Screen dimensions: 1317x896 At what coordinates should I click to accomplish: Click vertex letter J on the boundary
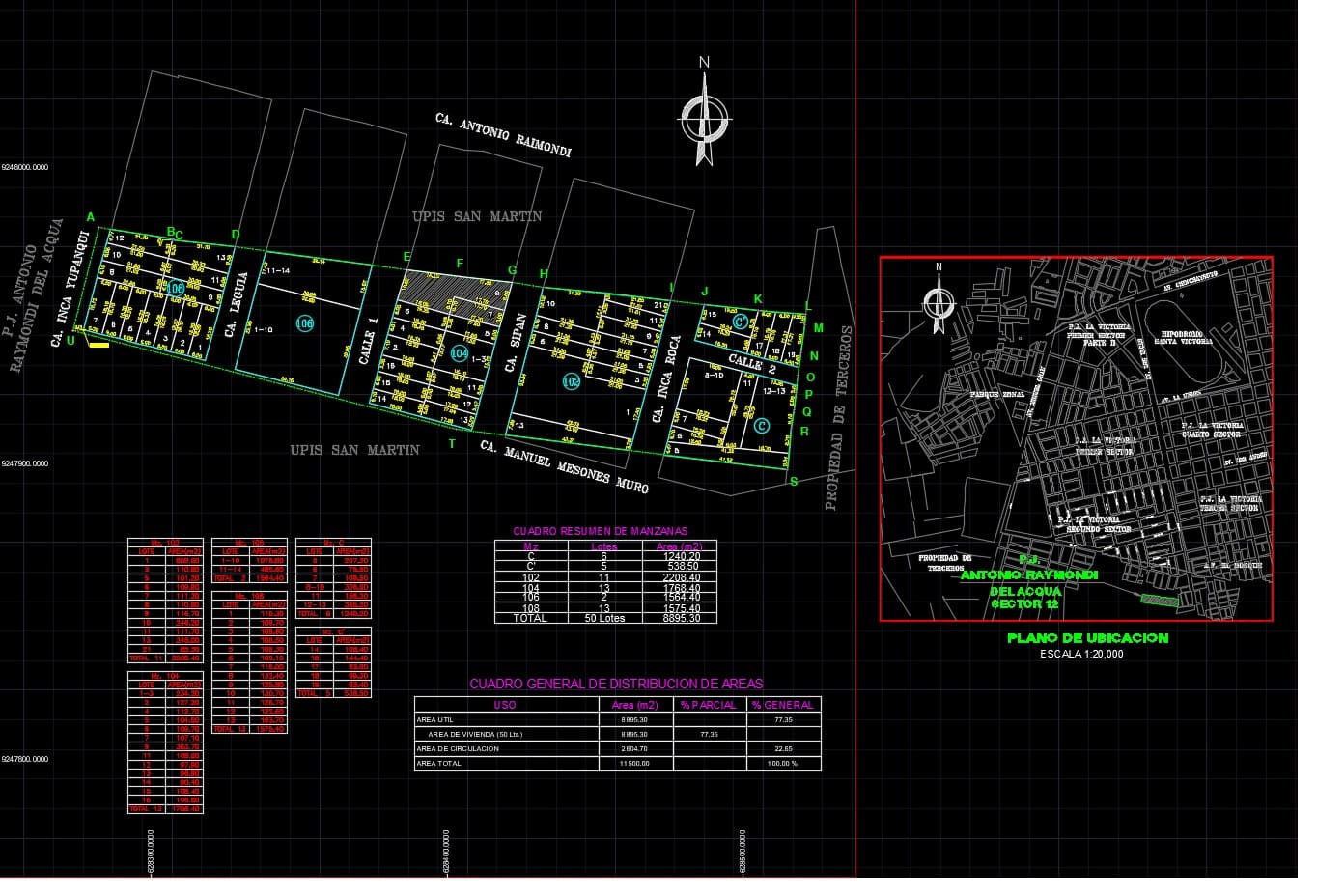(x=705, y=291)
